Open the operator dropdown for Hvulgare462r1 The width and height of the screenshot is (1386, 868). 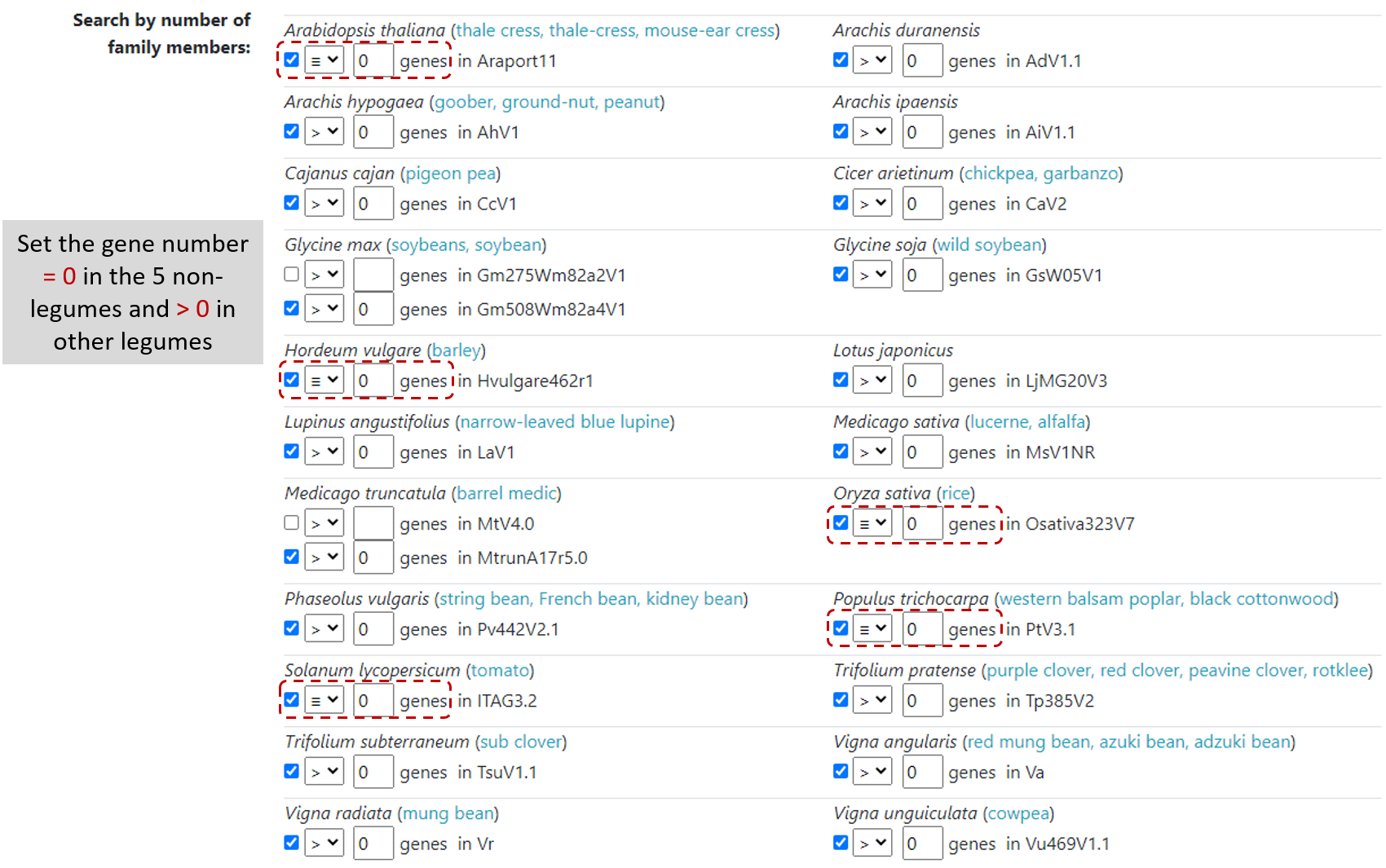[324, 381]
